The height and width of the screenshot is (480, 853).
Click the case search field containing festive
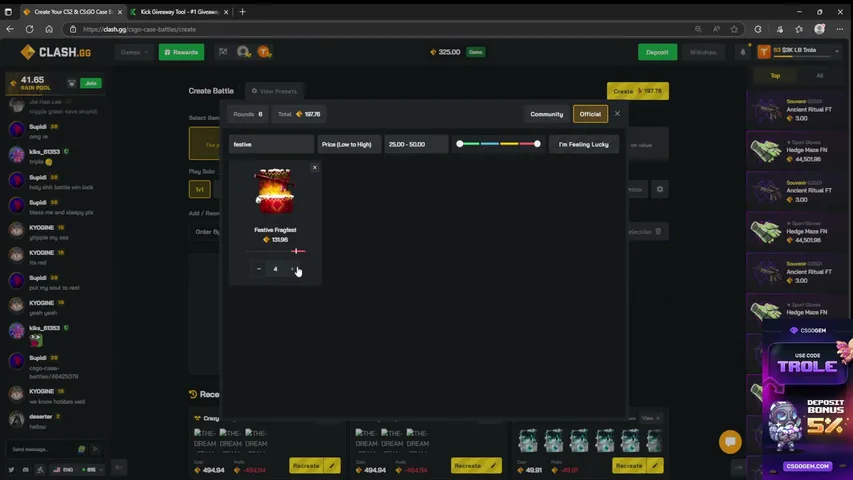click(271, 144)
